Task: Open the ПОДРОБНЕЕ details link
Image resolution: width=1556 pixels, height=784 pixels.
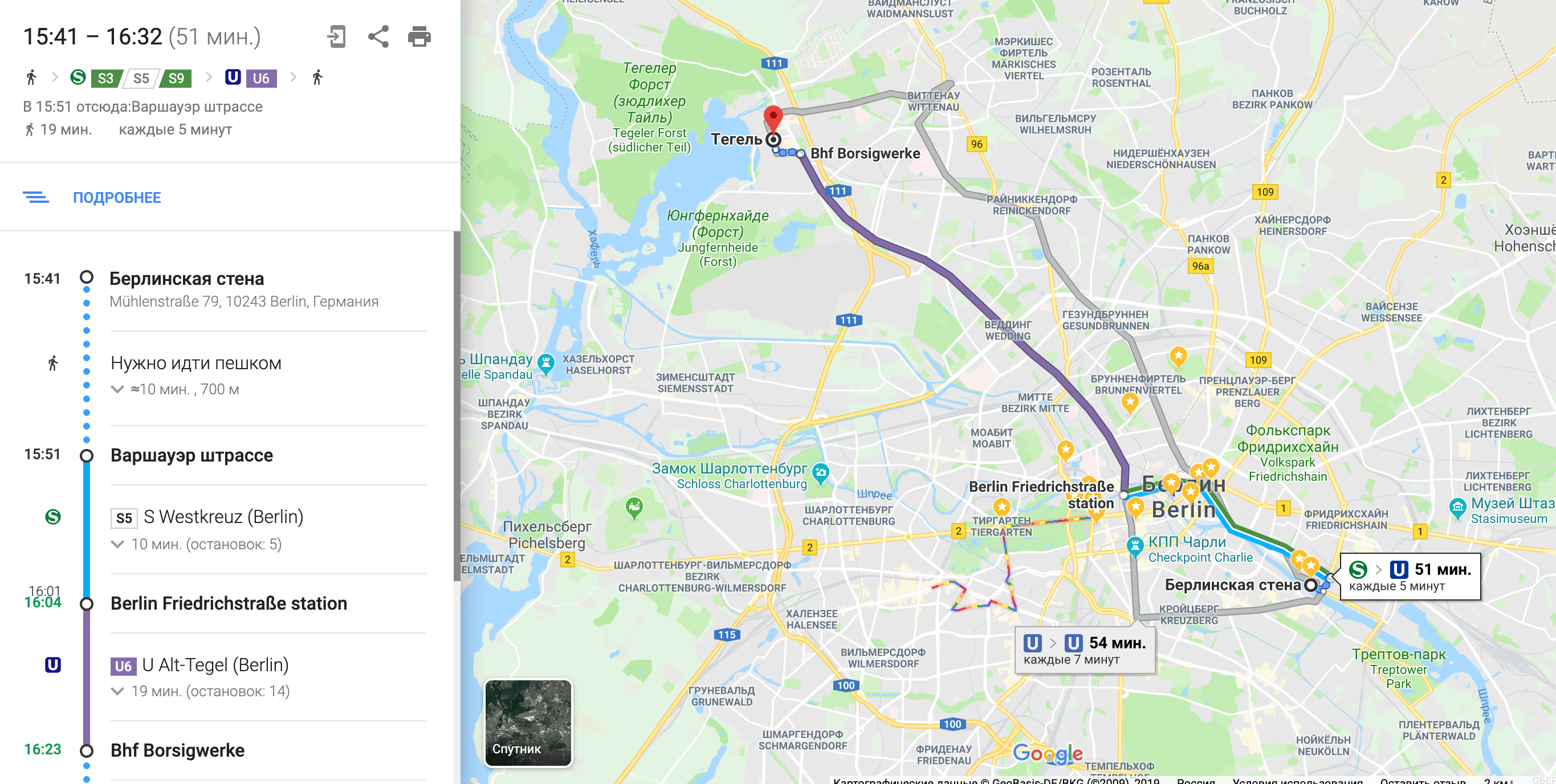Action: pyautogui.click(x=117, y=198)
